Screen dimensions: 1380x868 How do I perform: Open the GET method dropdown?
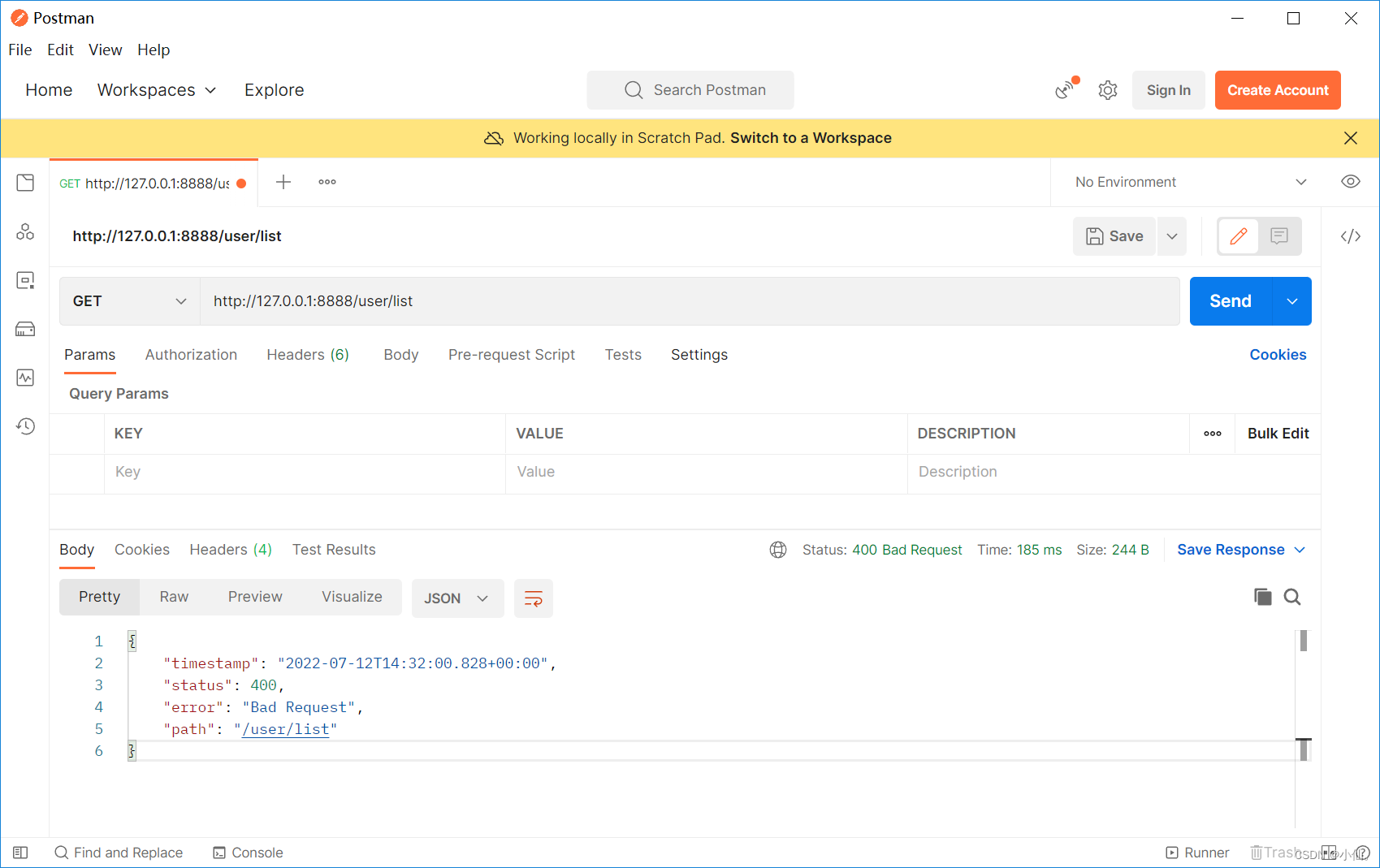point(128,301)
